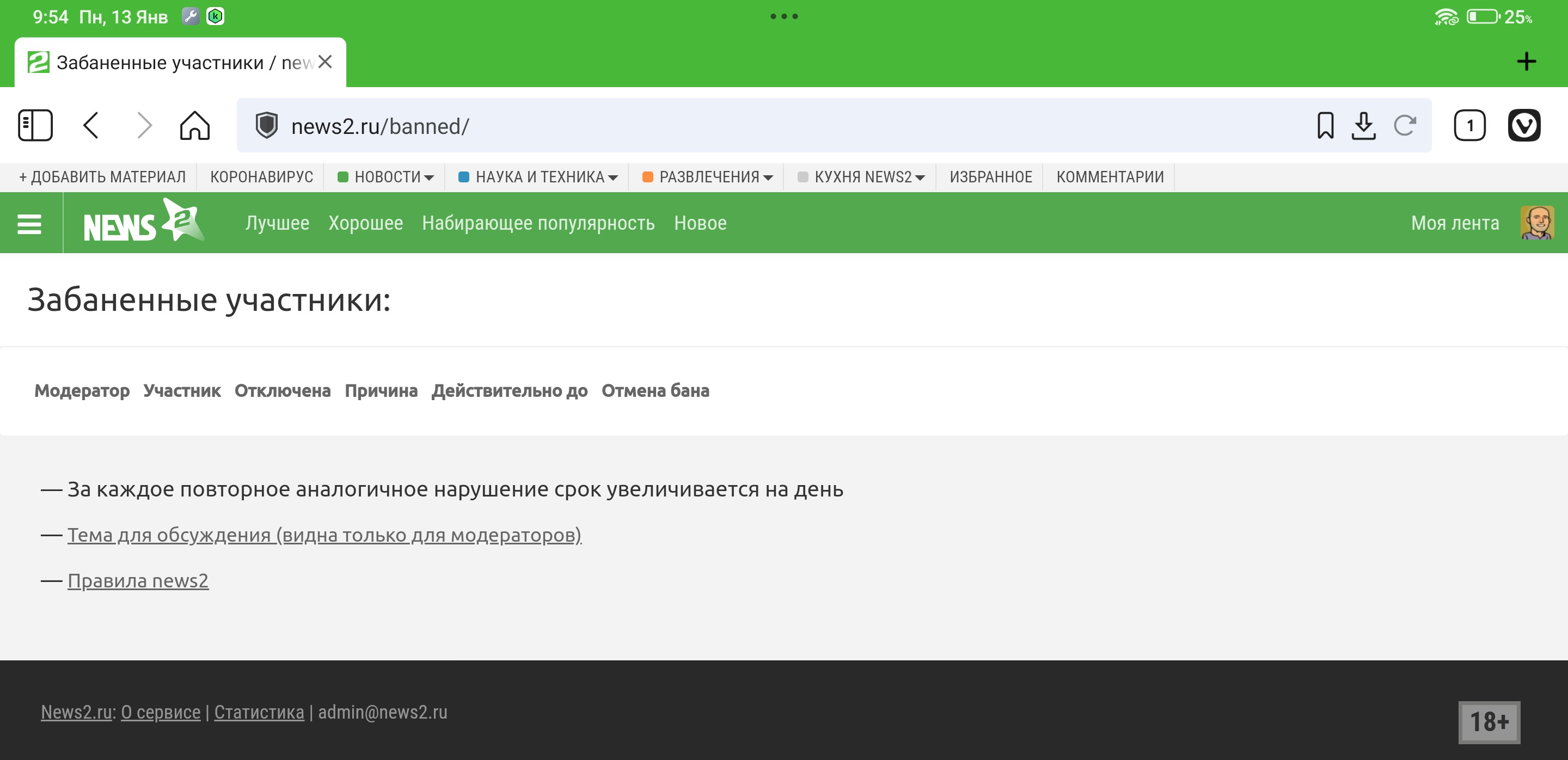Click the NEWS2 logo
Image resolution: width=1568 pixels, height=760 pixels.
[144, 220]
